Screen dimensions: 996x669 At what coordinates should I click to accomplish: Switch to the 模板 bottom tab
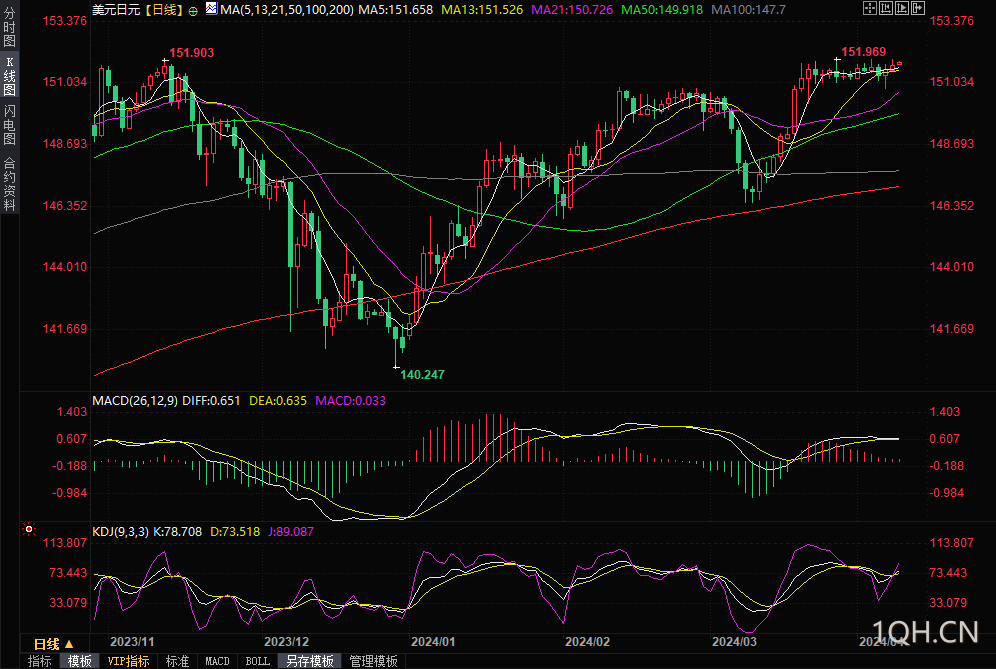(x=79, y=661)
